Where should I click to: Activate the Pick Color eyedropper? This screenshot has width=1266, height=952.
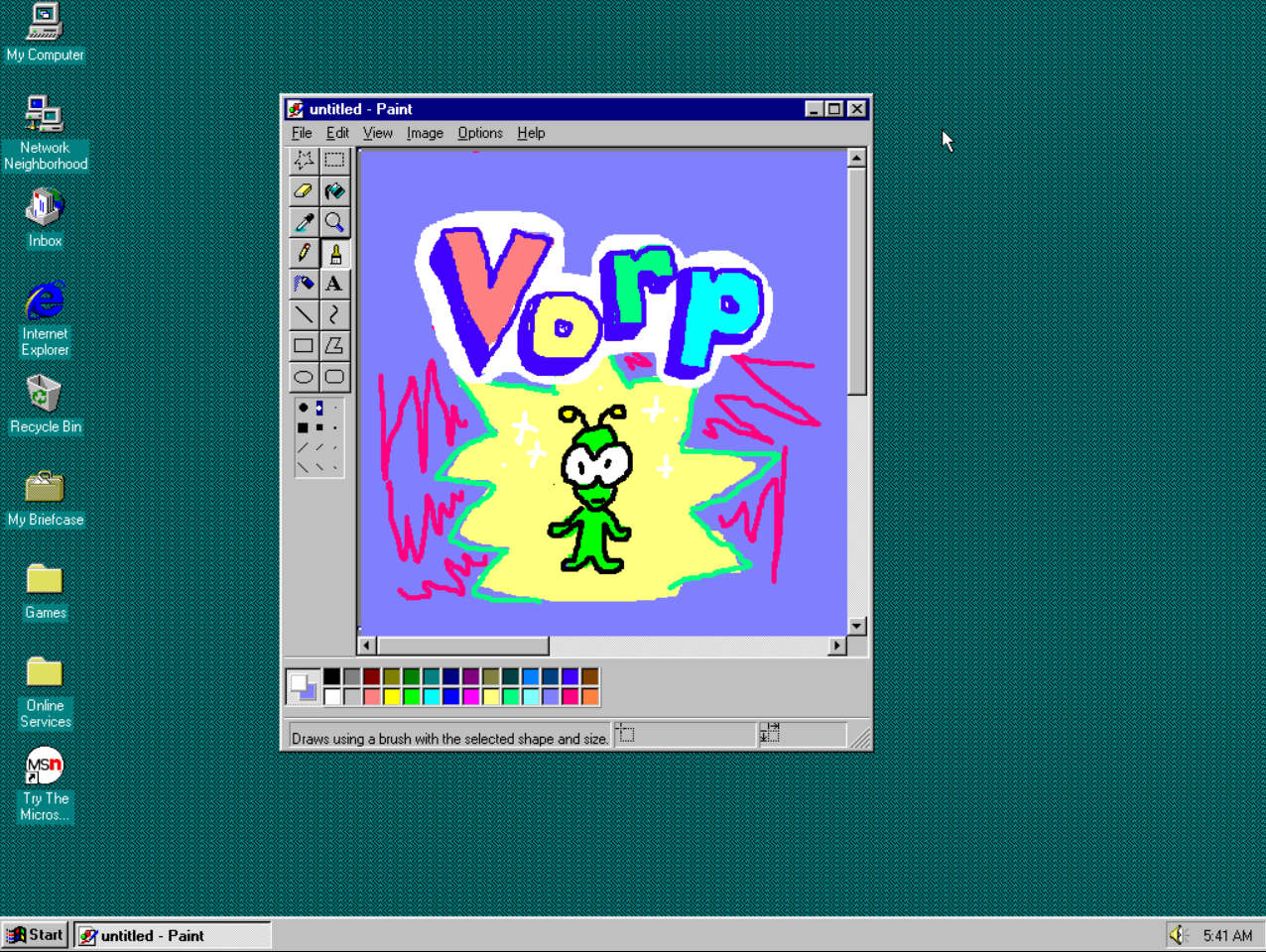click(x=304, y=222)
